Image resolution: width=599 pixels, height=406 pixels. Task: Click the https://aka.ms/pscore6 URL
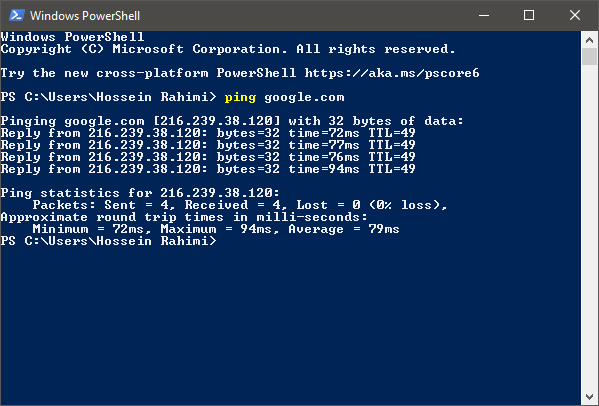392,73
